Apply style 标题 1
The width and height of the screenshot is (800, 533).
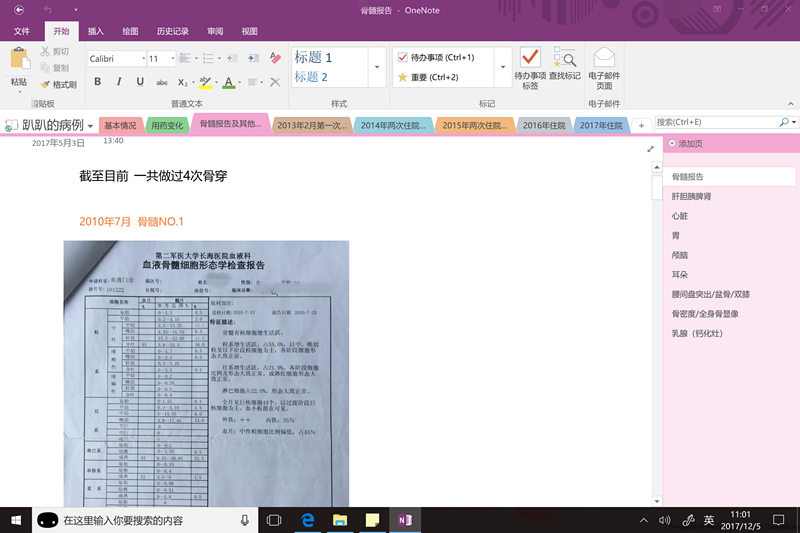[313, 58]
